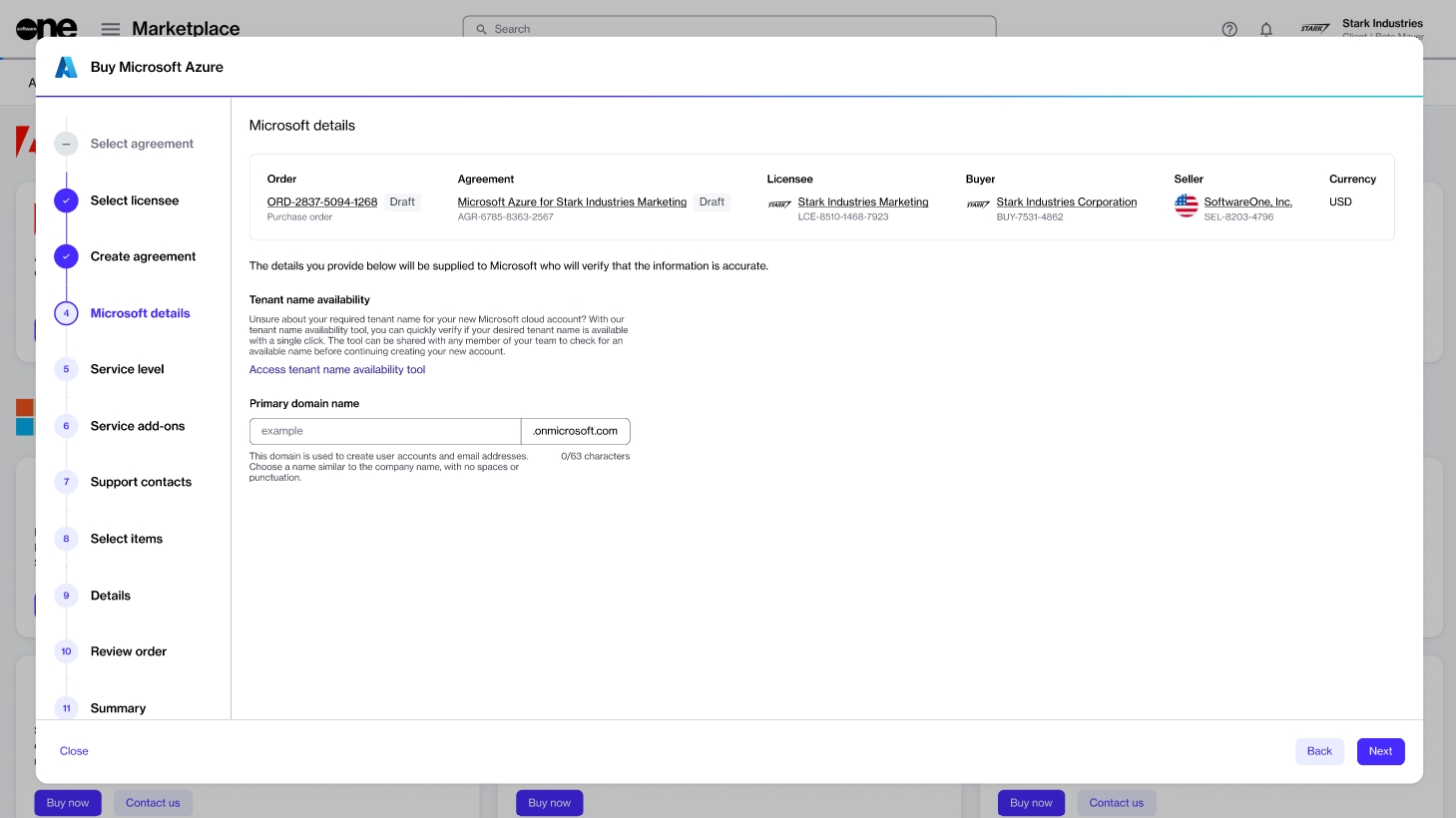Open SoftwareOne, Inc. seller link
The image size is (1456, 818).
pyautogui.click(x=1247, y=202)
